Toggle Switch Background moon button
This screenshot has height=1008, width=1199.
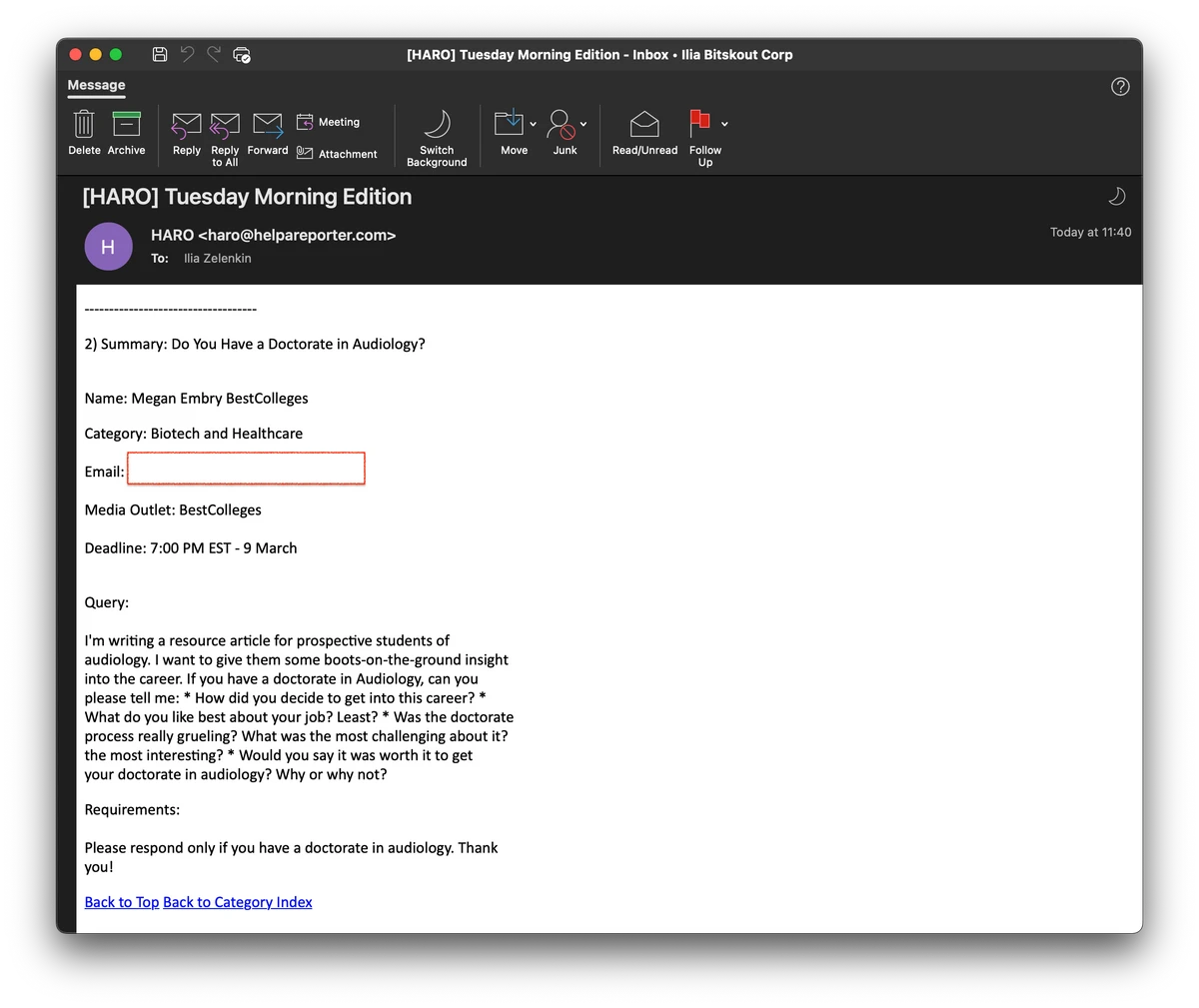click(x=437, y=138)
